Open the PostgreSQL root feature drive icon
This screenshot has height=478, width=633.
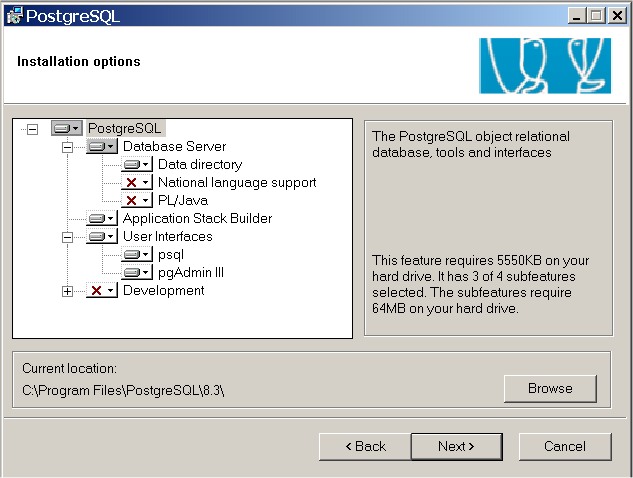coord(67,128)
